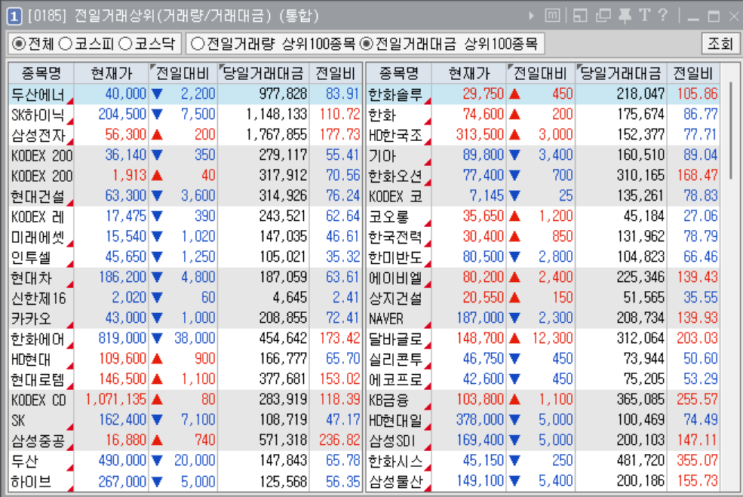Viewport: 743px width, 497px height.
Task: Select the 하이브 stock row
Action: 185,481
